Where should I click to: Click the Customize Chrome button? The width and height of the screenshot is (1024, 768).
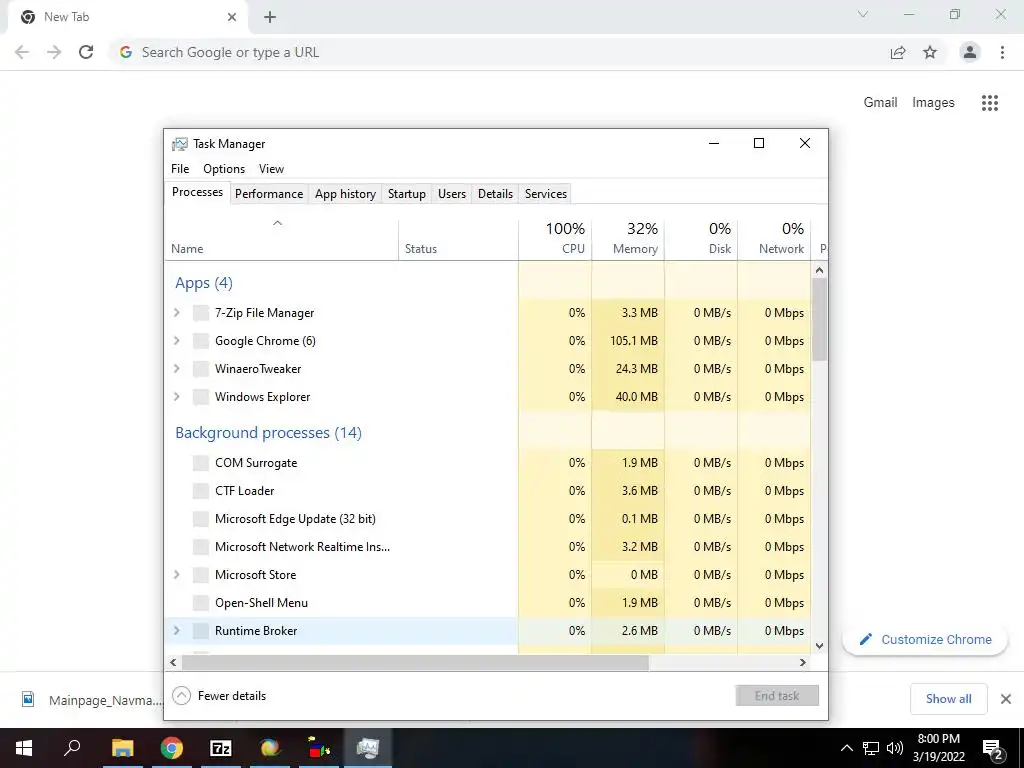925,640
